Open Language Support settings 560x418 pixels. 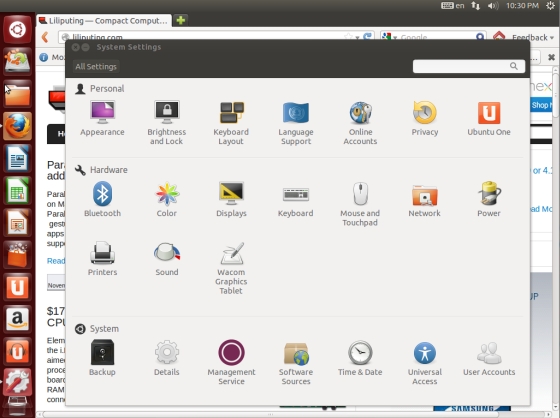296,123
